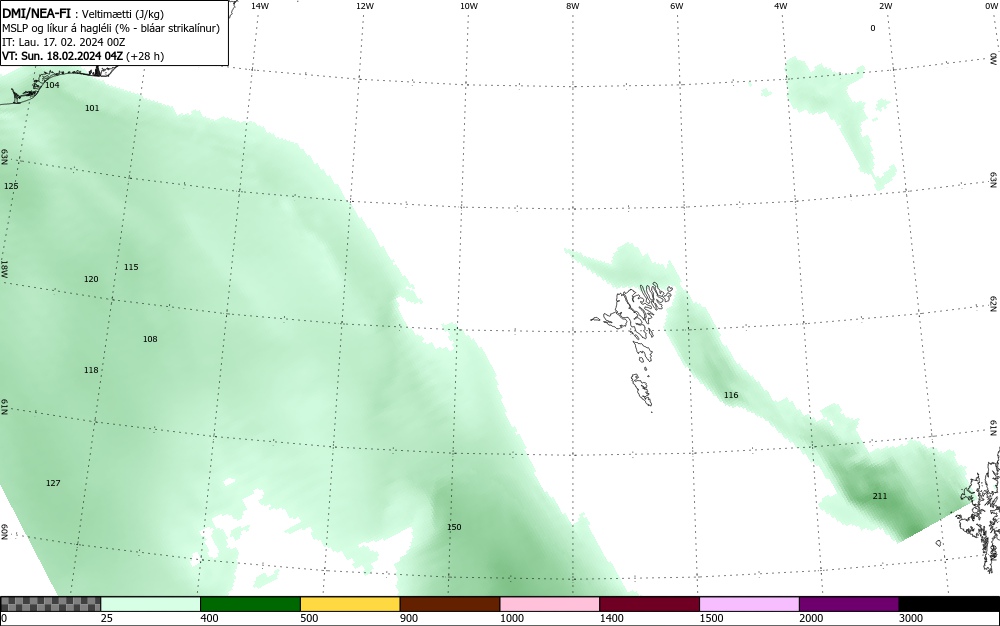Select the yellow 500–900 legend swatch
This screenshot has width=1000, height=626.
pos(350,604)
